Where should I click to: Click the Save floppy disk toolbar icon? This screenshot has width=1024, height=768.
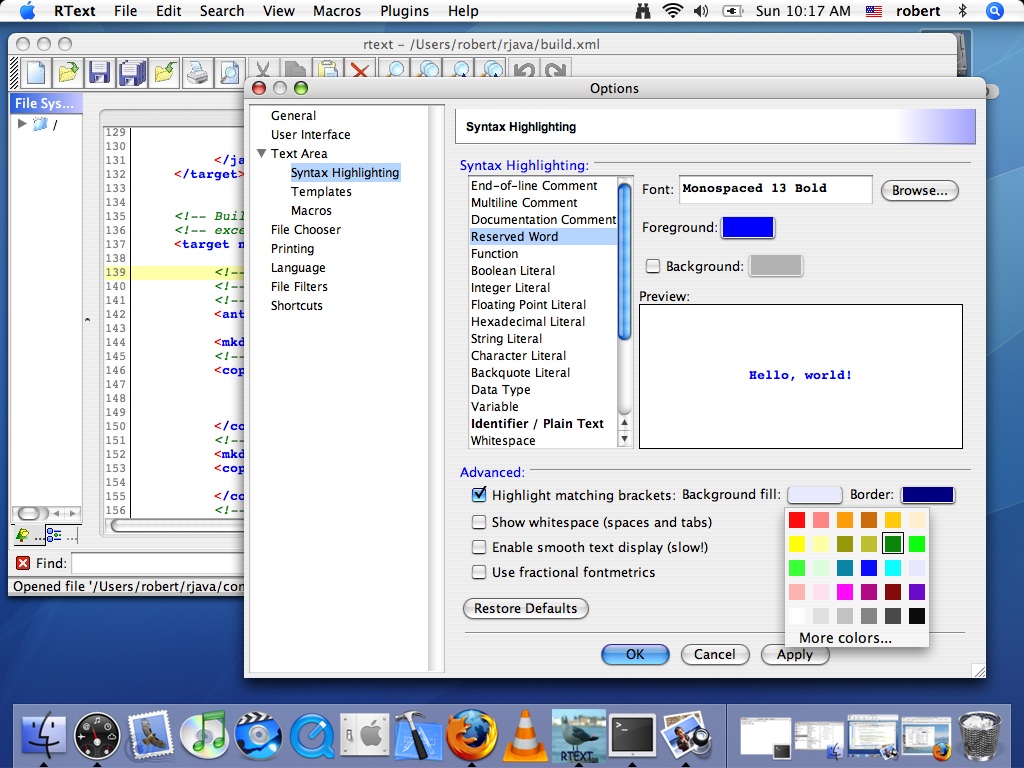[x=99, y=72]
